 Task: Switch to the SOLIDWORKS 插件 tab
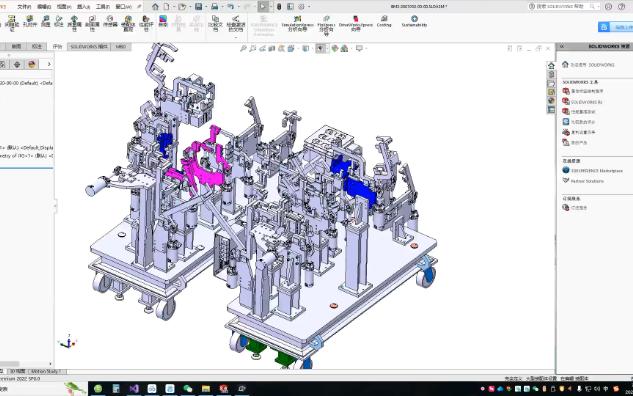click(x=89, y=46)
